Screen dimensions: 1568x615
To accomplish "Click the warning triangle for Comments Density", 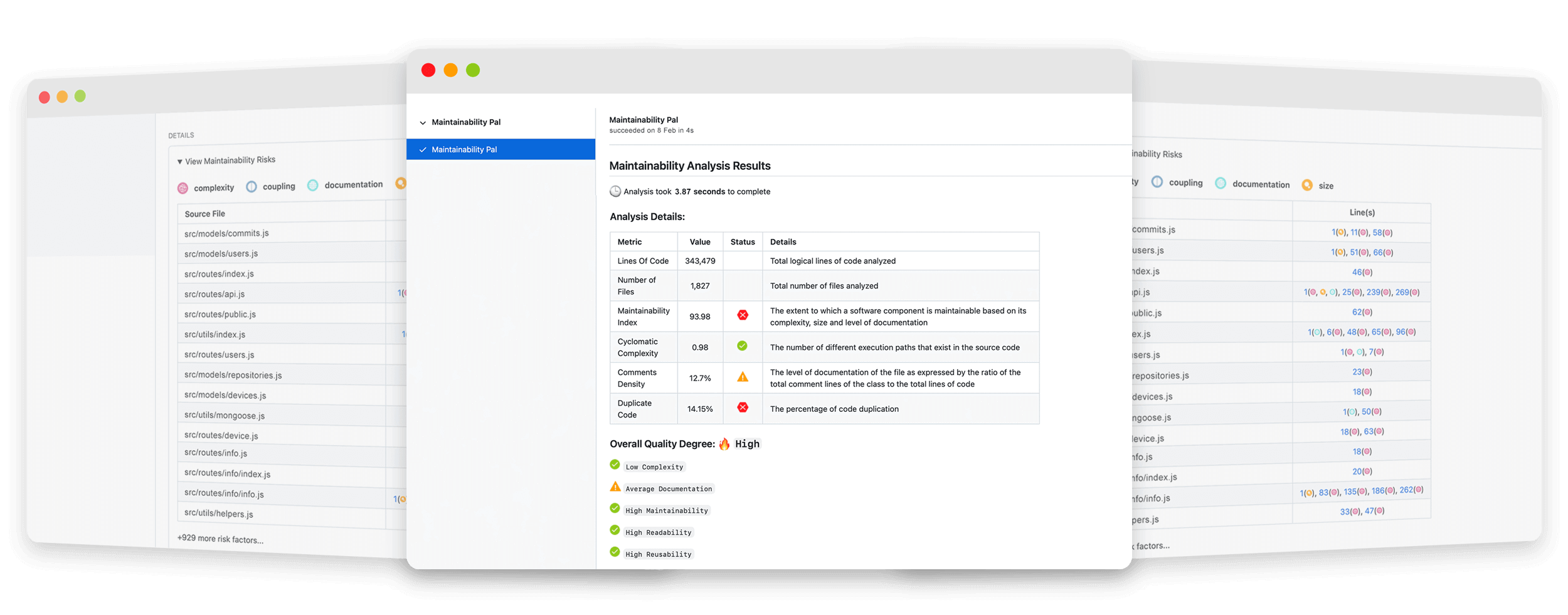I will (x=743, y=377).
